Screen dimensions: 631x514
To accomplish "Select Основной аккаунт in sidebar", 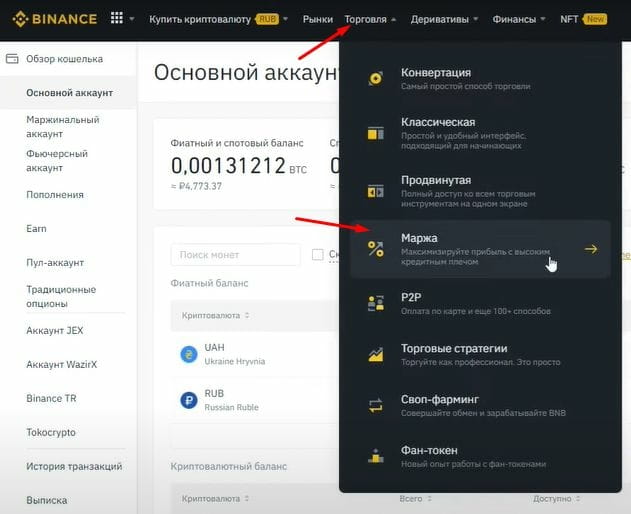I will [69, 93].
